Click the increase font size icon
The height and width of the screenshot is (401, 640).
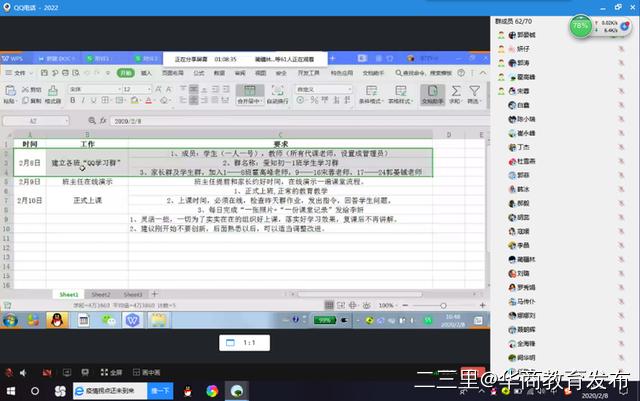(158, 89)
